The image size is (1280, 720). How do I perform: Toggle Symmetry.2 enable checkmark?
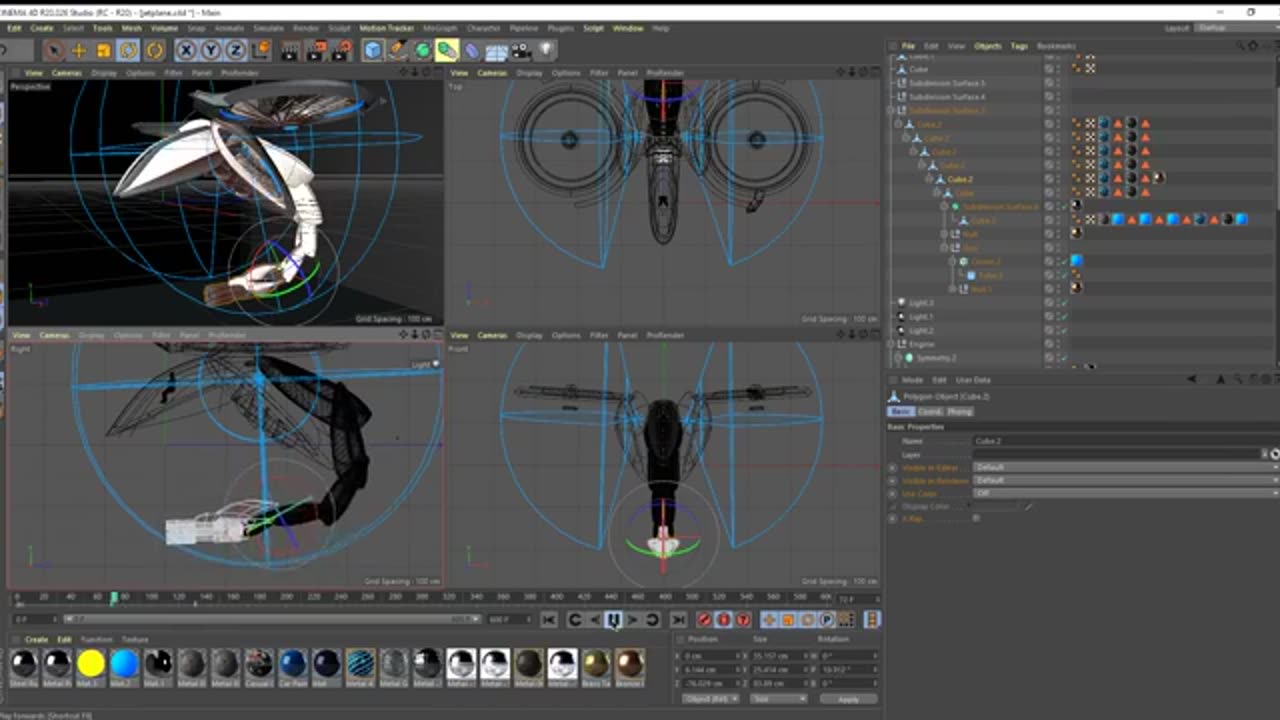[x=1064, y=357]
